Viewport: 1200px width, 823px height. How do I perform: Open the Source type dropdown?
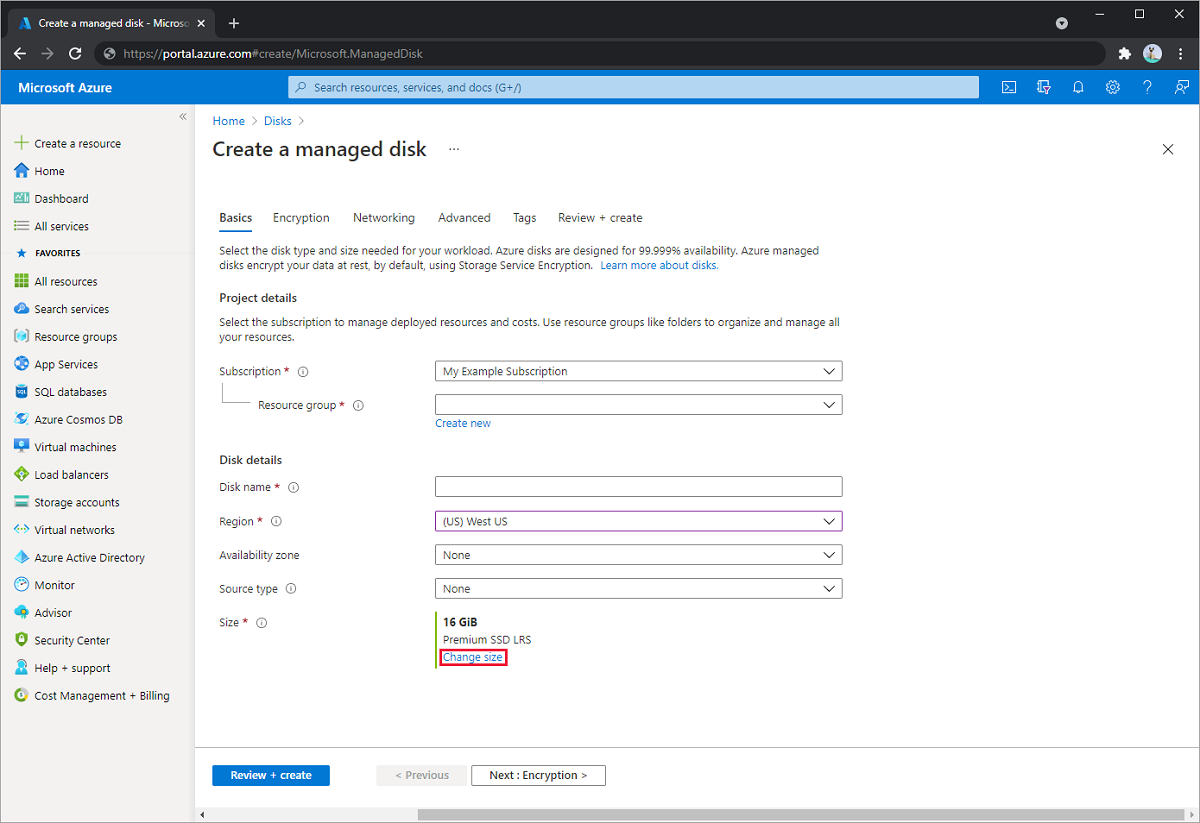coord(638,589)
